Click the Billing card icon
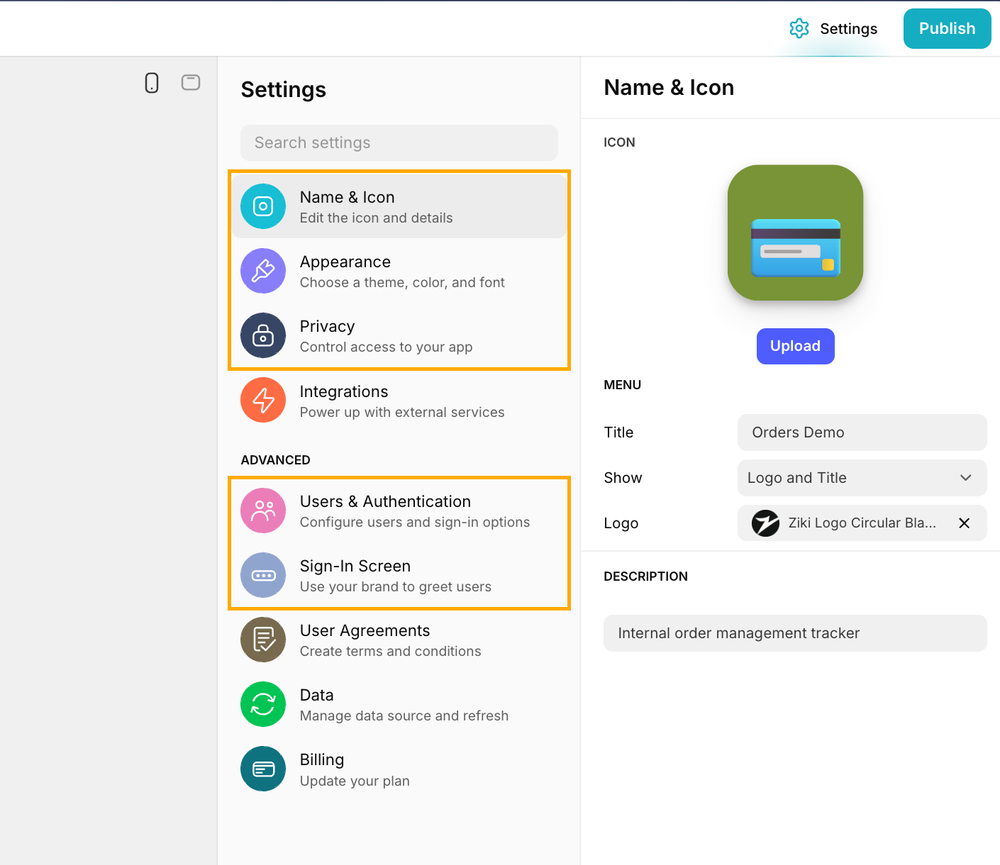The image size is (1000, 865). (262, 768)
